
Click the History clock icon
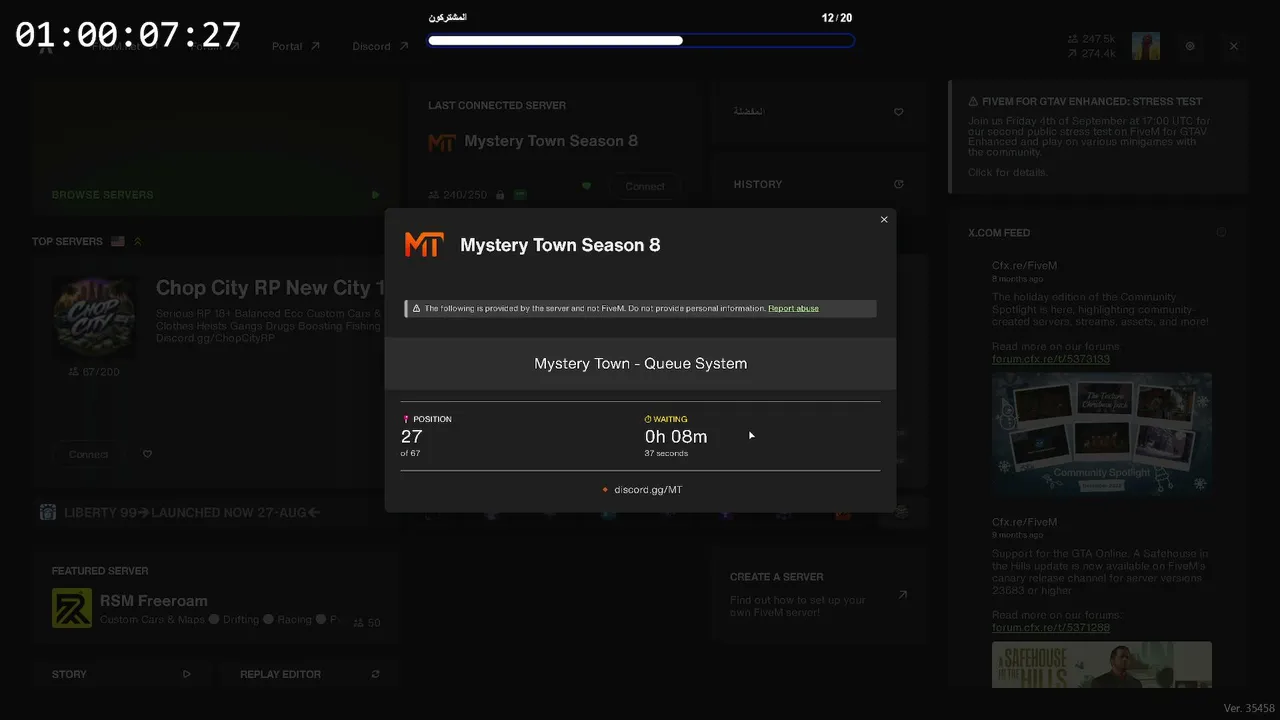click(x=898, y=184)
